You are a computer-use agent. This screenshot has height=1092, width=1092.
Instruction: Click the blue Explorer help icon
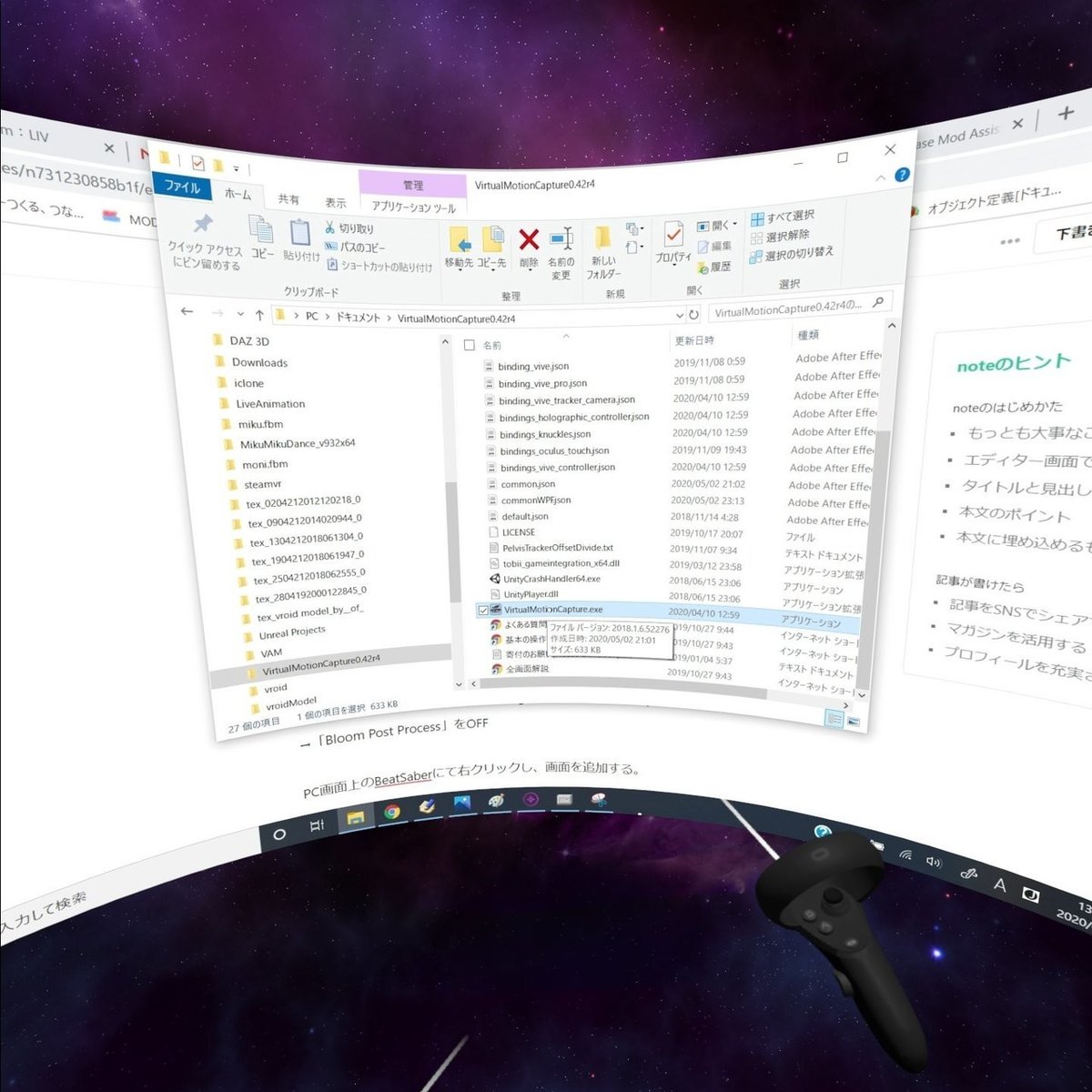[902, 175]
